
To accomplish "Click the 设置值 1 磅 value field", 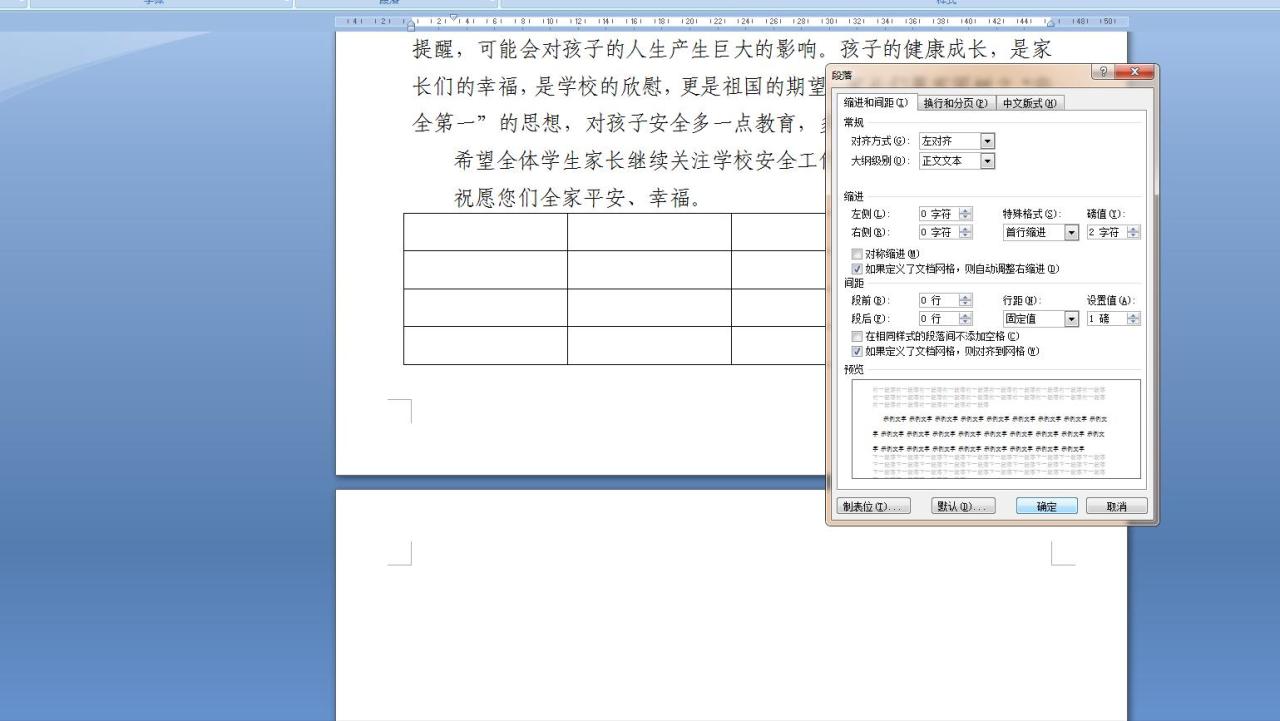I will [x=1107, y=319].
